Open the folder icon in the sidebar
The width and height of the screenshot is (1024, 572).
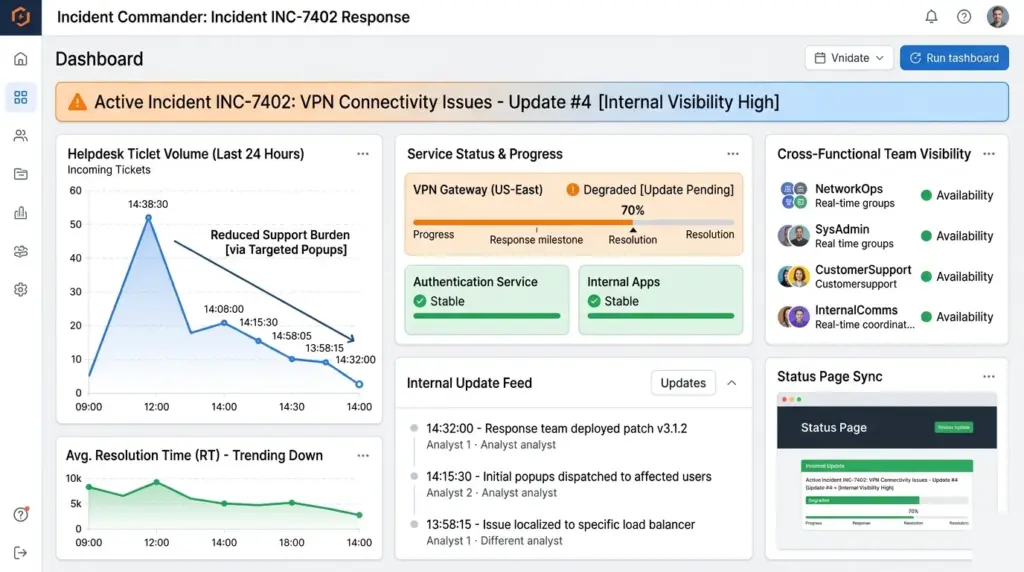pos(20,174)
